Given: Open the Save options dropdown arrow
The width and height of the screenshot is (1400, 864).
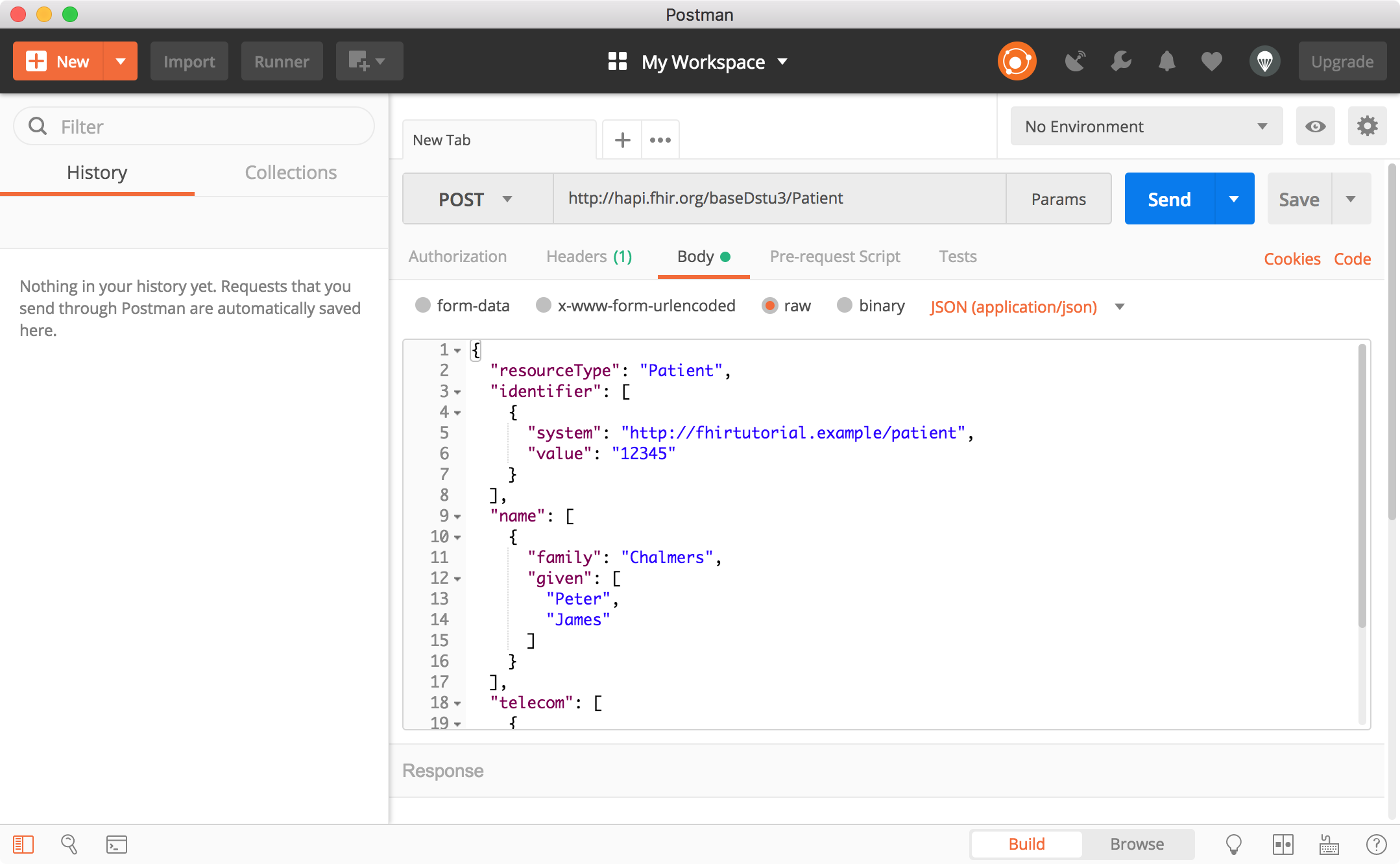Looking at the screenshot, I should pyautogui.click(x=1351, y=198).
